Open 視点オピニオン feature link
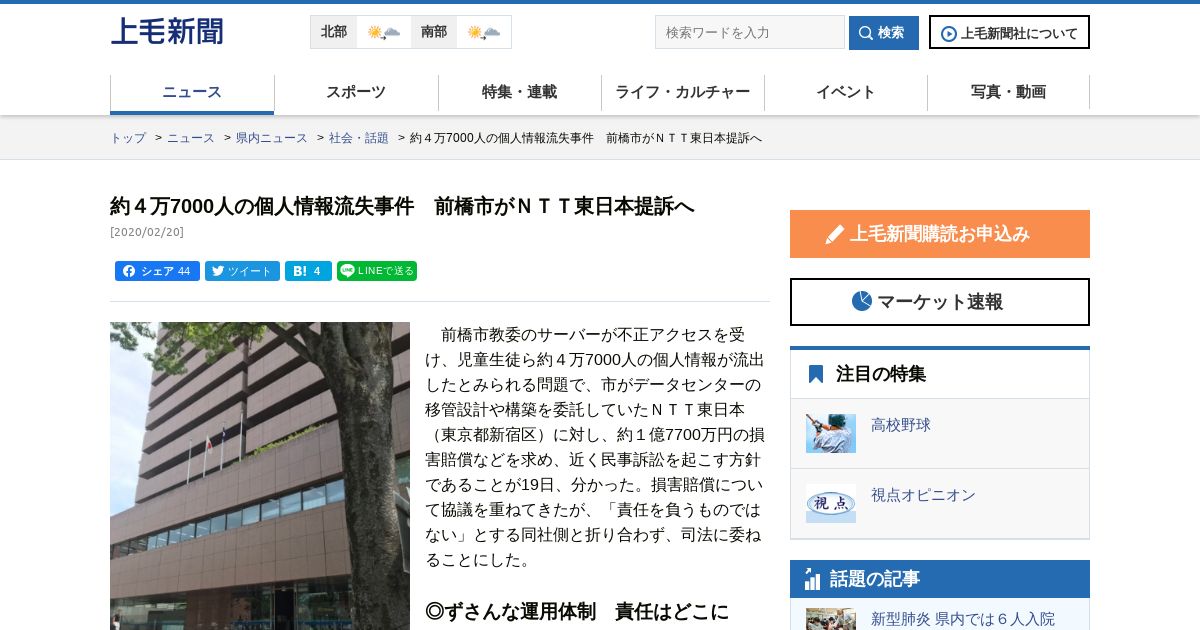 point(923,495)
